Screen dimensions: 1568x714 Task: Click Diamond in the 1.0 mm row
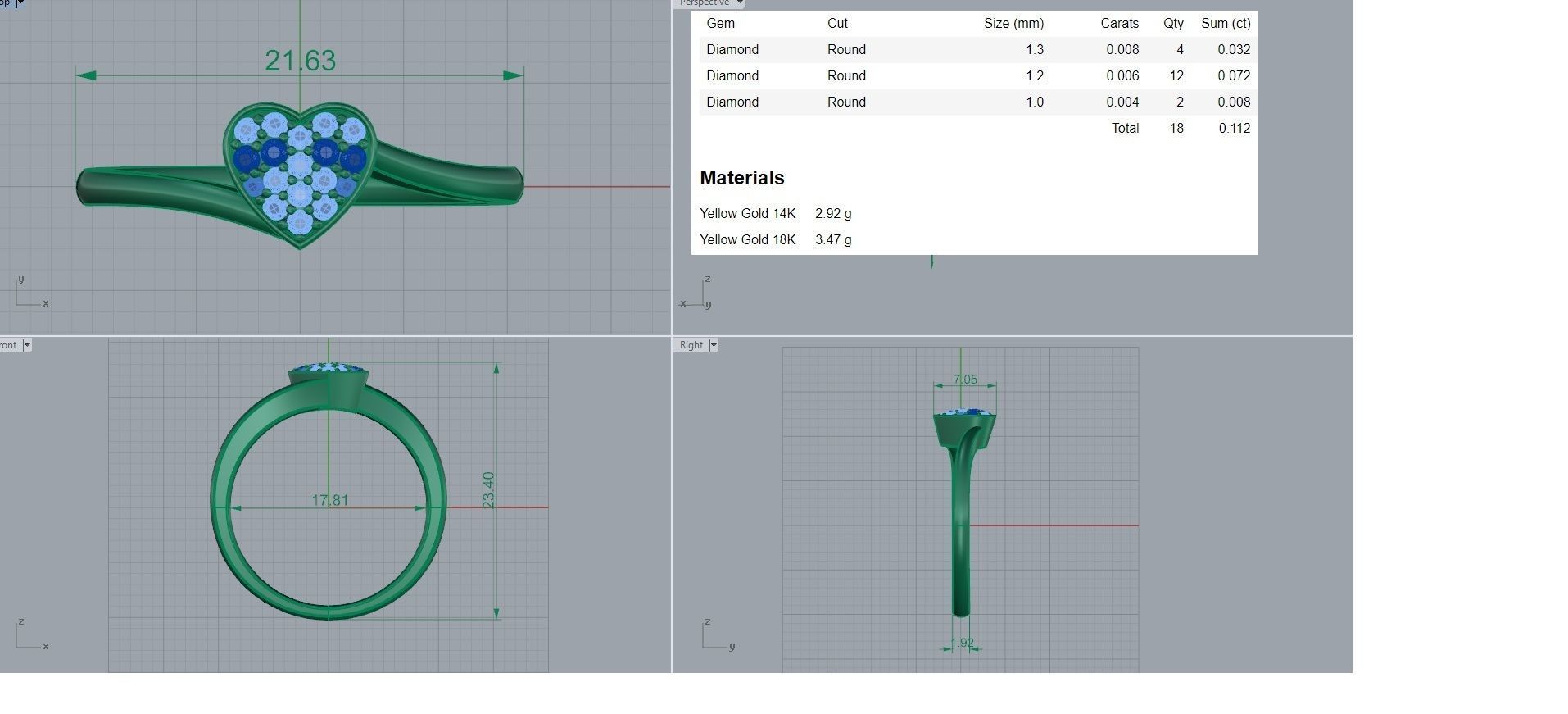(732, 102)
